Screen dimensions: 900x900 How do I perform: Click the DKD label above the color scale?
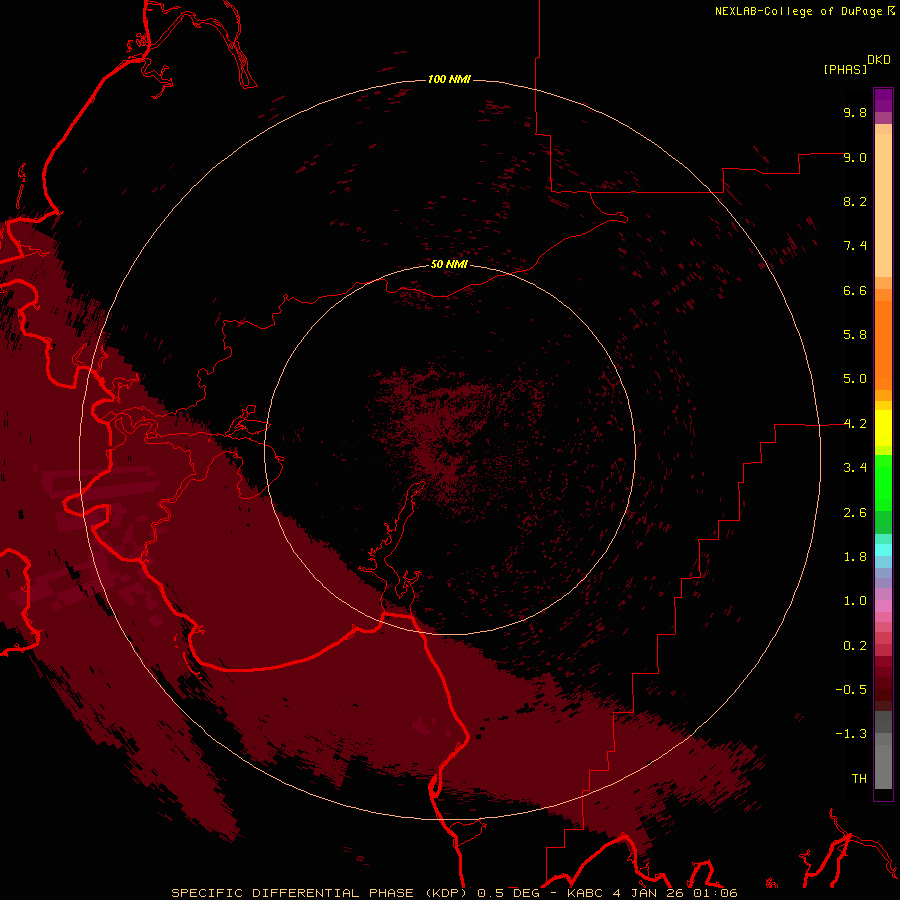tap(879, 60)
